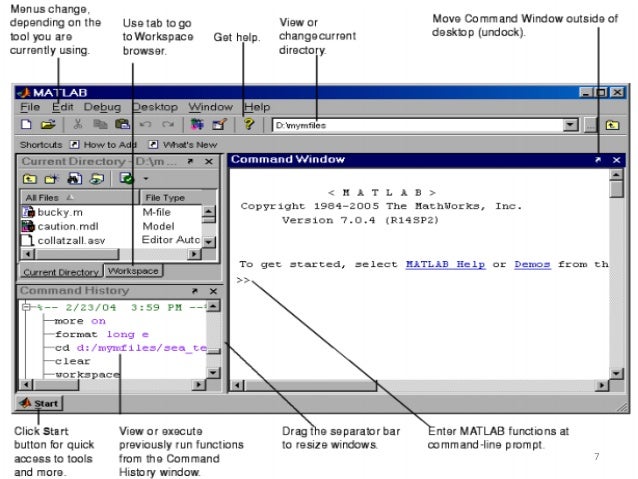Click the MATLAB Start button
The image size is (638, 479).
[39, 403]
